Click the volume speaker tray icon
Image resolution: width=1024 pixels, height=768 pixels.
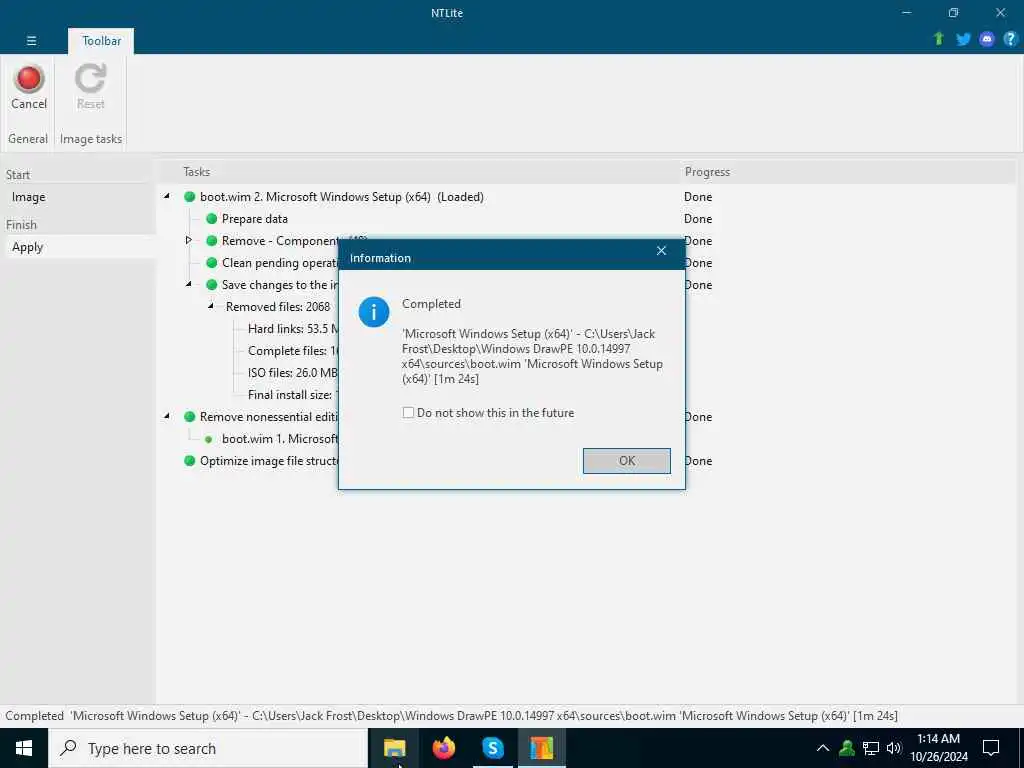coord(894,748)
